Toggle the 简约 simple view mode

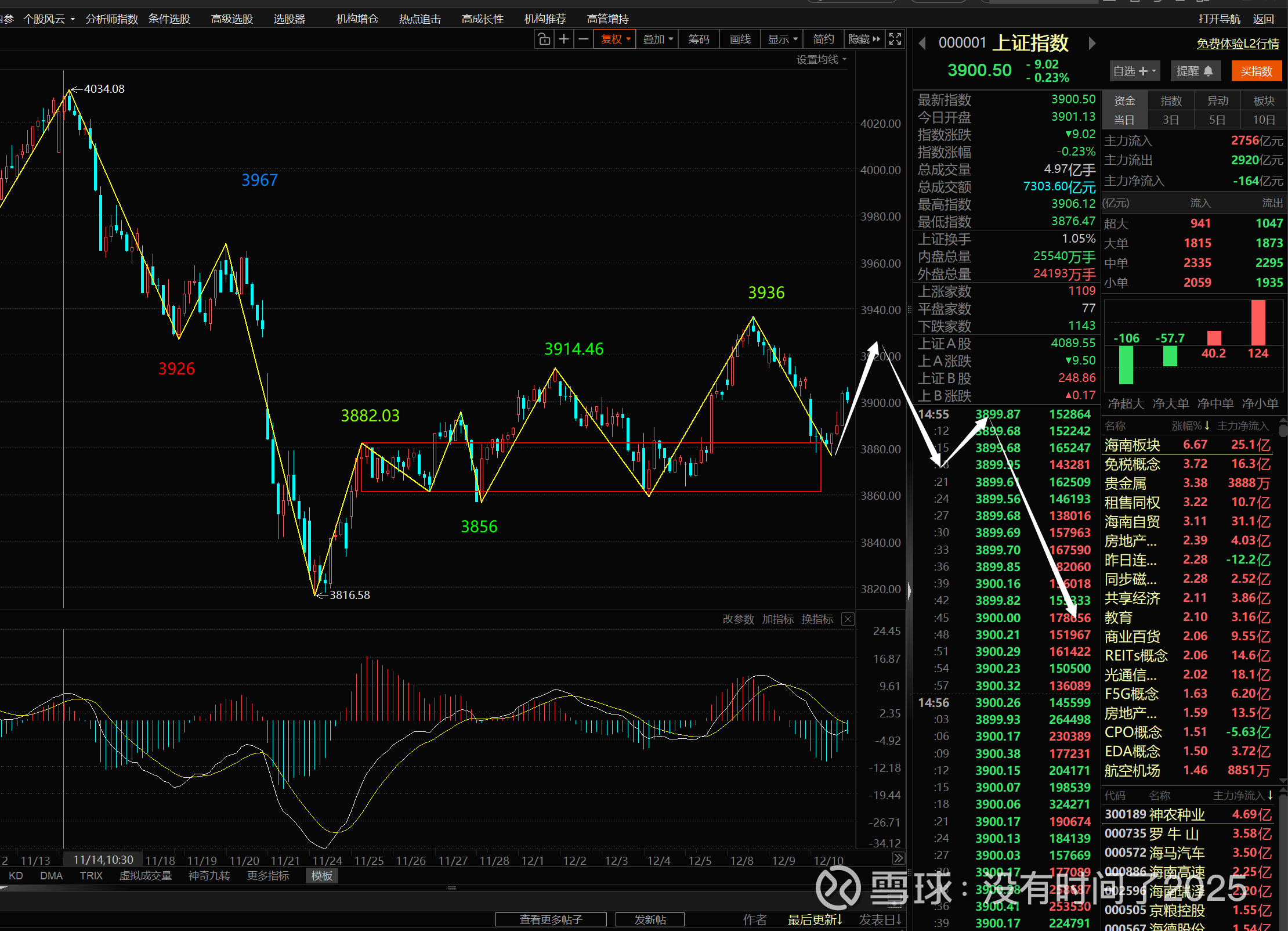click(x=823, y=39)
